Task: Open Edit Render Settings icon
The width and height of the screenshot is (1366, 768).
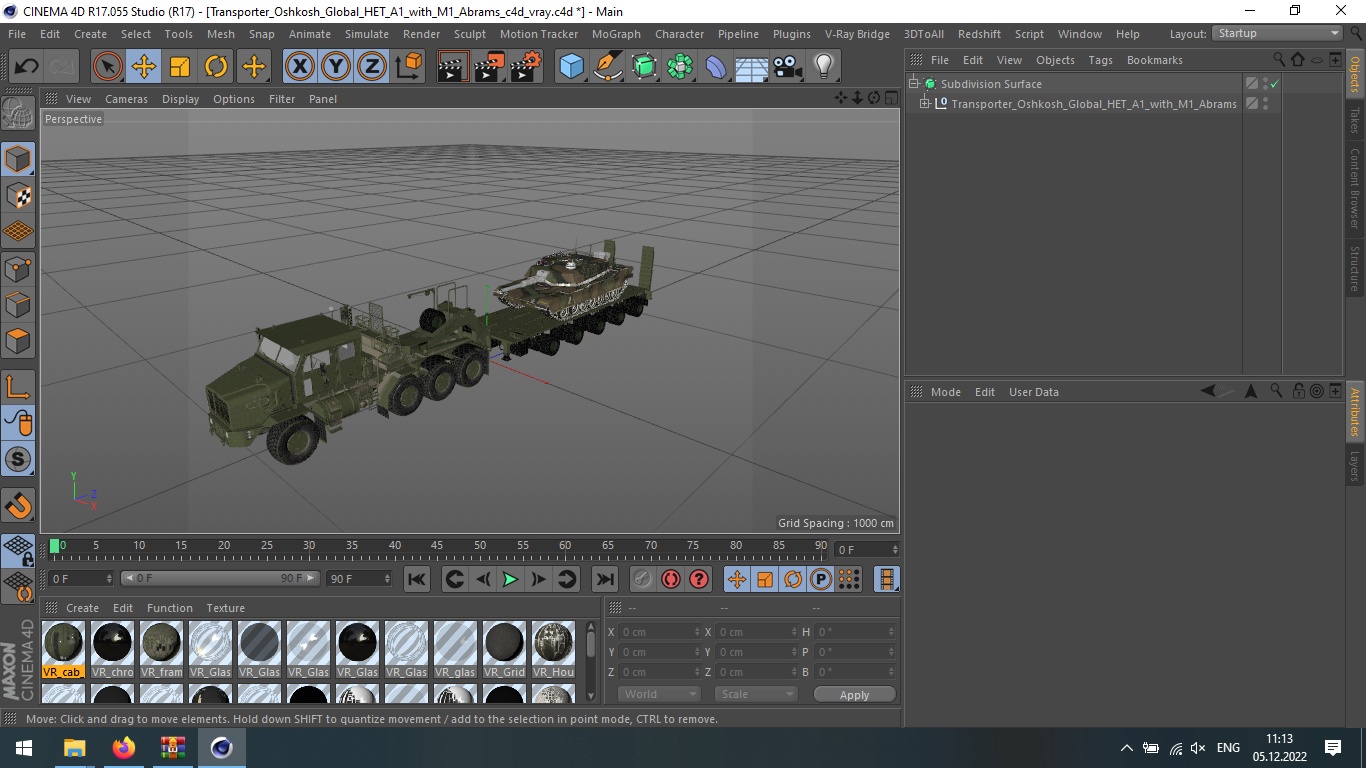Action: coord(526,67)
